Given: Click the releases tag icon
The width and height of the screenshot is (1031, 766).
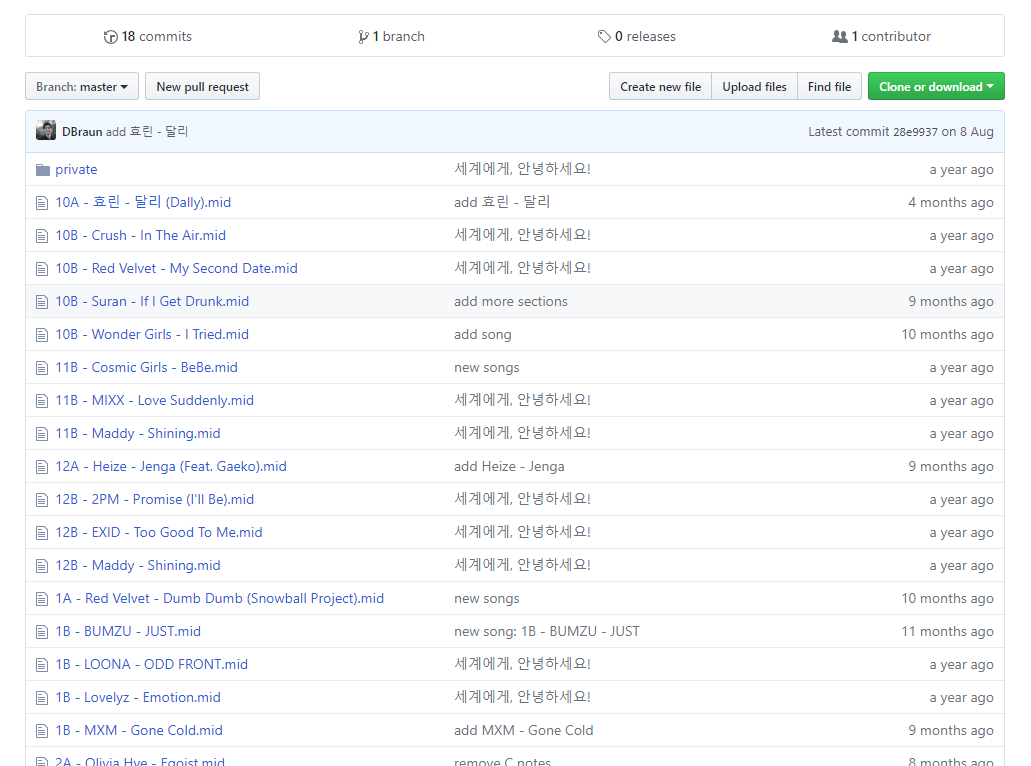Looking at the screenshot, I should (x=604, y=37).
